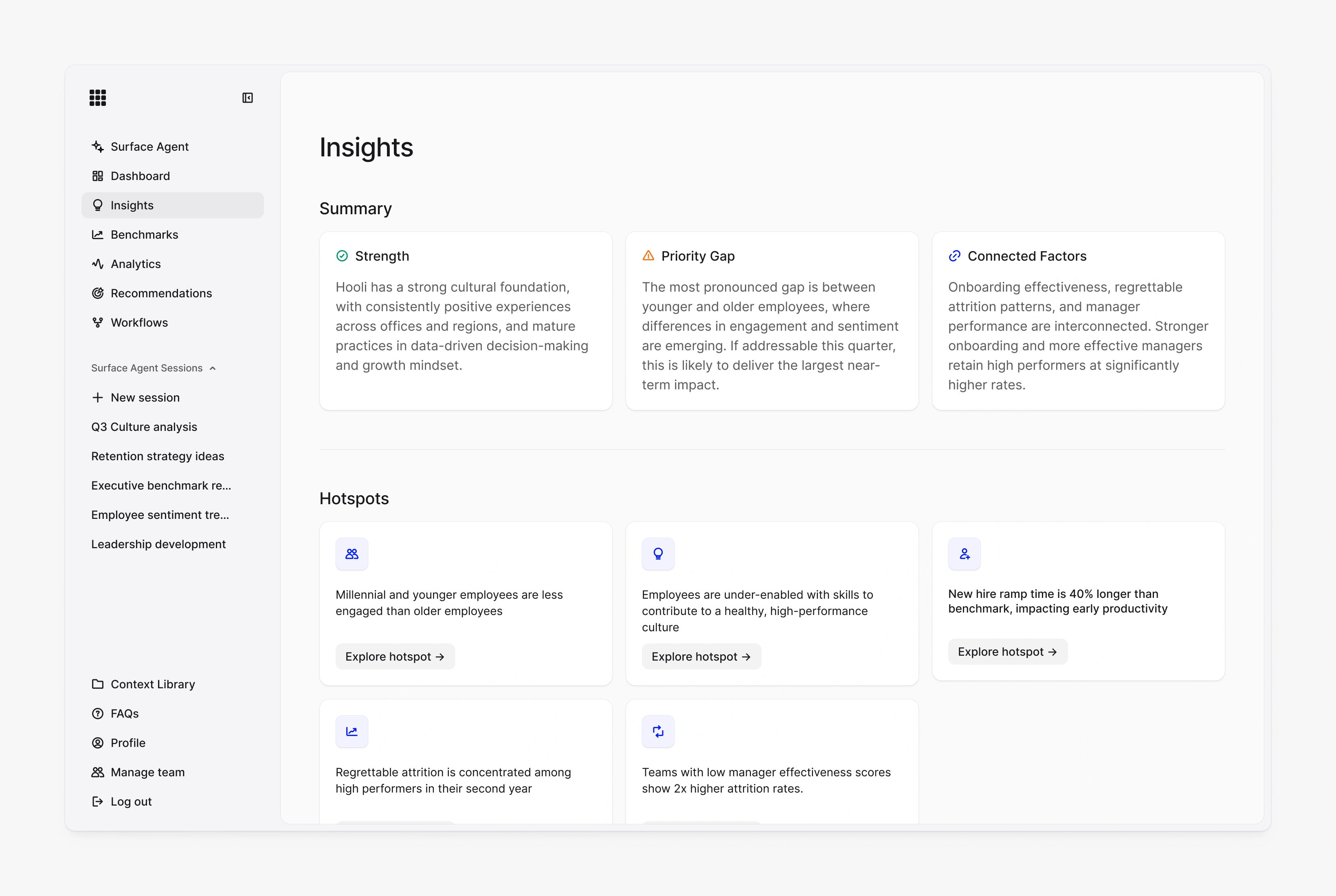Click 'Onboarding effectiveness, regrettable attrition' paragraph
The height and width of the screenshot is (896, 1336).
1078,336
